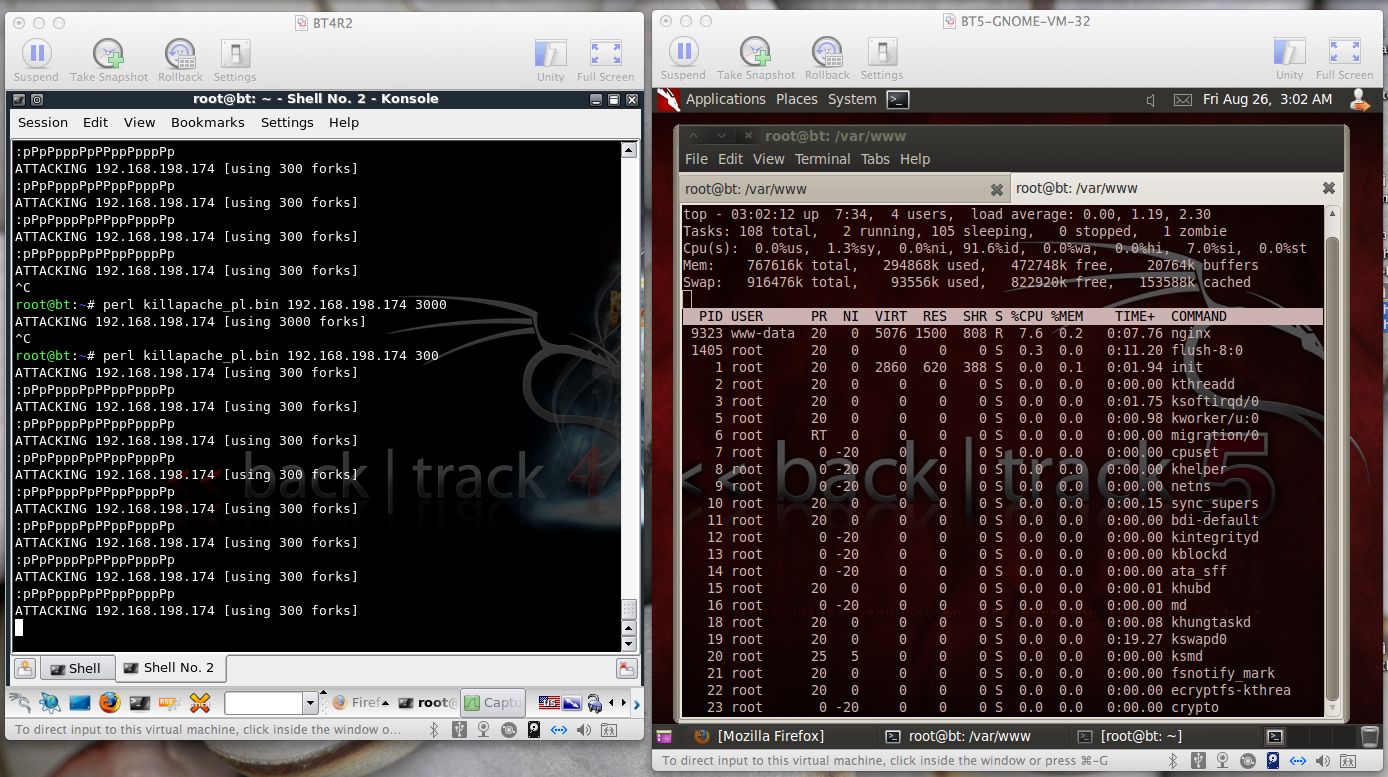Image resolution: width=1388 pixels, height=777 pixels.
Task: Open Settings for the BT4R2 VM
Action: pos(235,60)
